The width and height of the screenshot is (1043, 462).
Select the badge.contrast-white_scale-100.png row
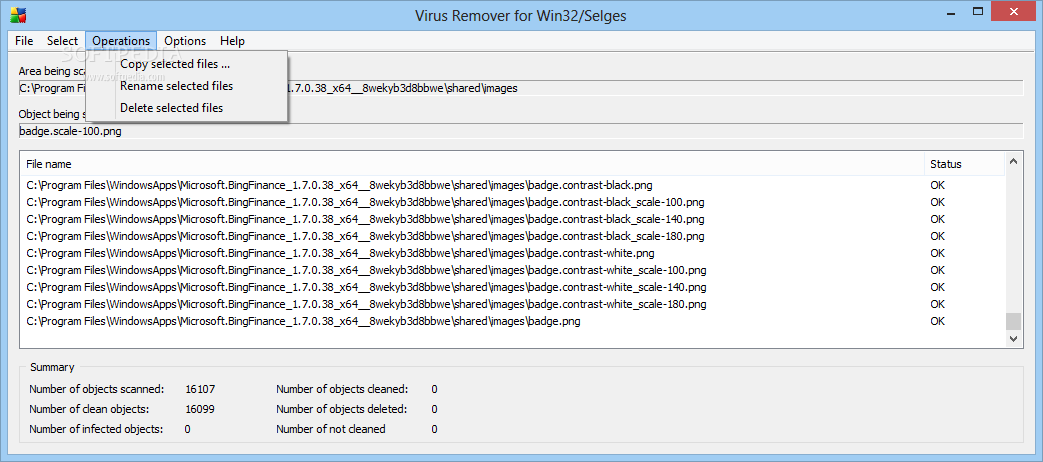512,270
